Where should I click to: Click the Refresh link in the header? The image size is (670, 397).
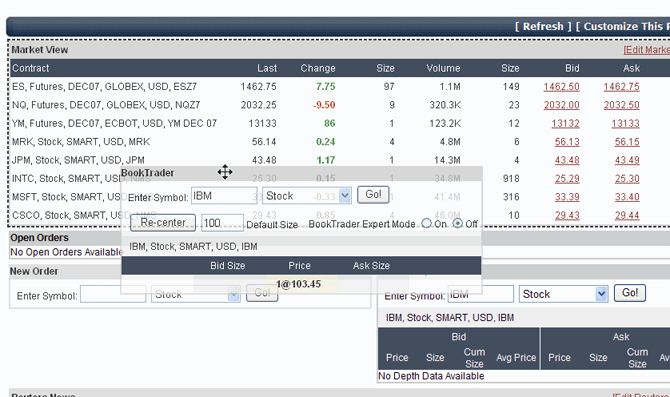tap(543, 26)
